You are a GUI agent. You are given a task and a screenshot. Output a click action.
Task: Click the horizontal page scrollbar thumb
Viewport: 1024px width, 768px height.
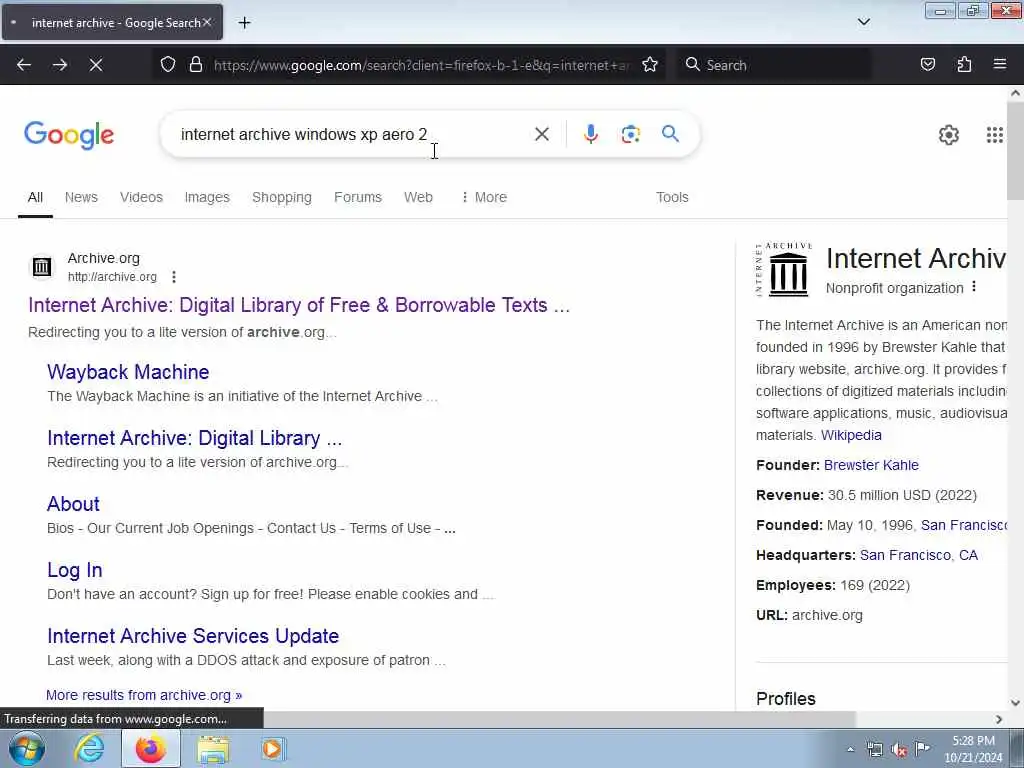tap(559, 719)
